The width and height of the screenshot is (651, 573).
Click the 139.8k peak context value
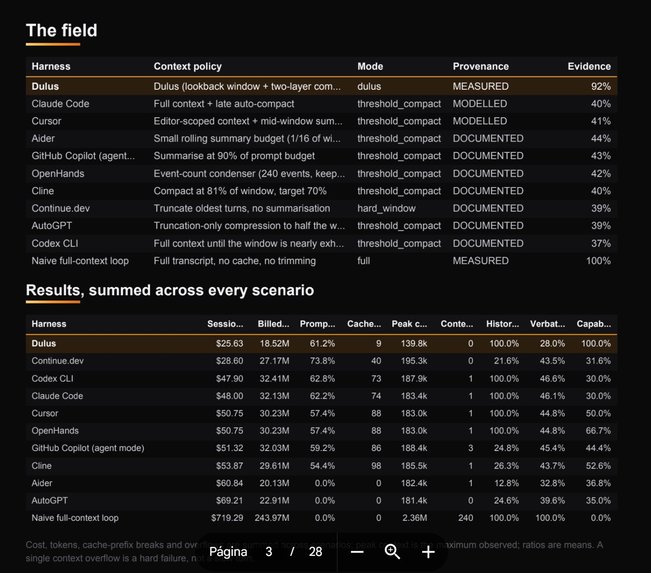(414, 344)
